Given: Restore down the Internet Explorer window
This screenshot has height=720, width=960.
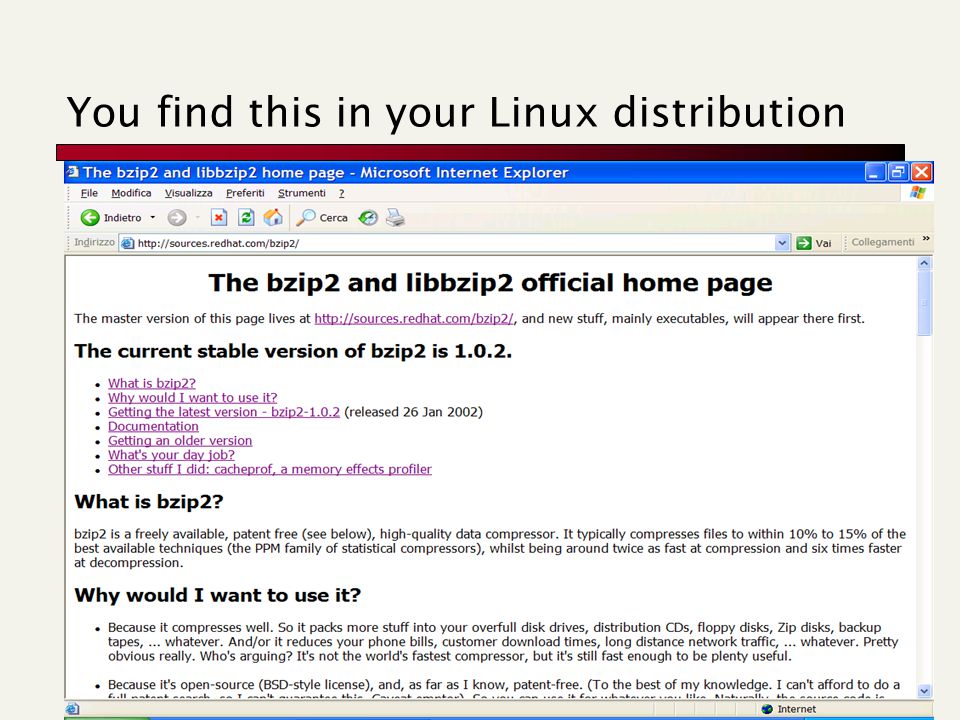Looking at the screenshot, I should click(x=898, y=172).
